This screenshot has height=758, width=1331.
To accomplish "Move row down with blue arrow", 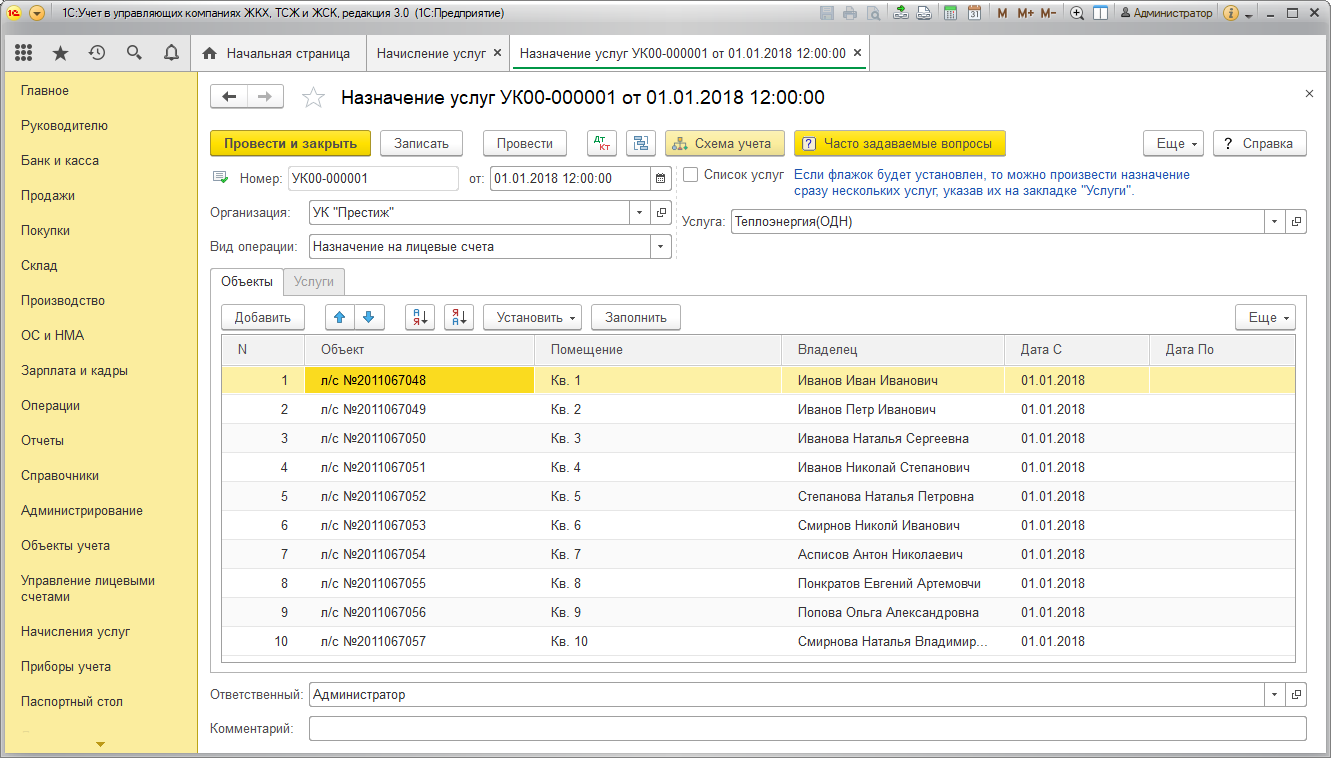I will tap(368, 317).
